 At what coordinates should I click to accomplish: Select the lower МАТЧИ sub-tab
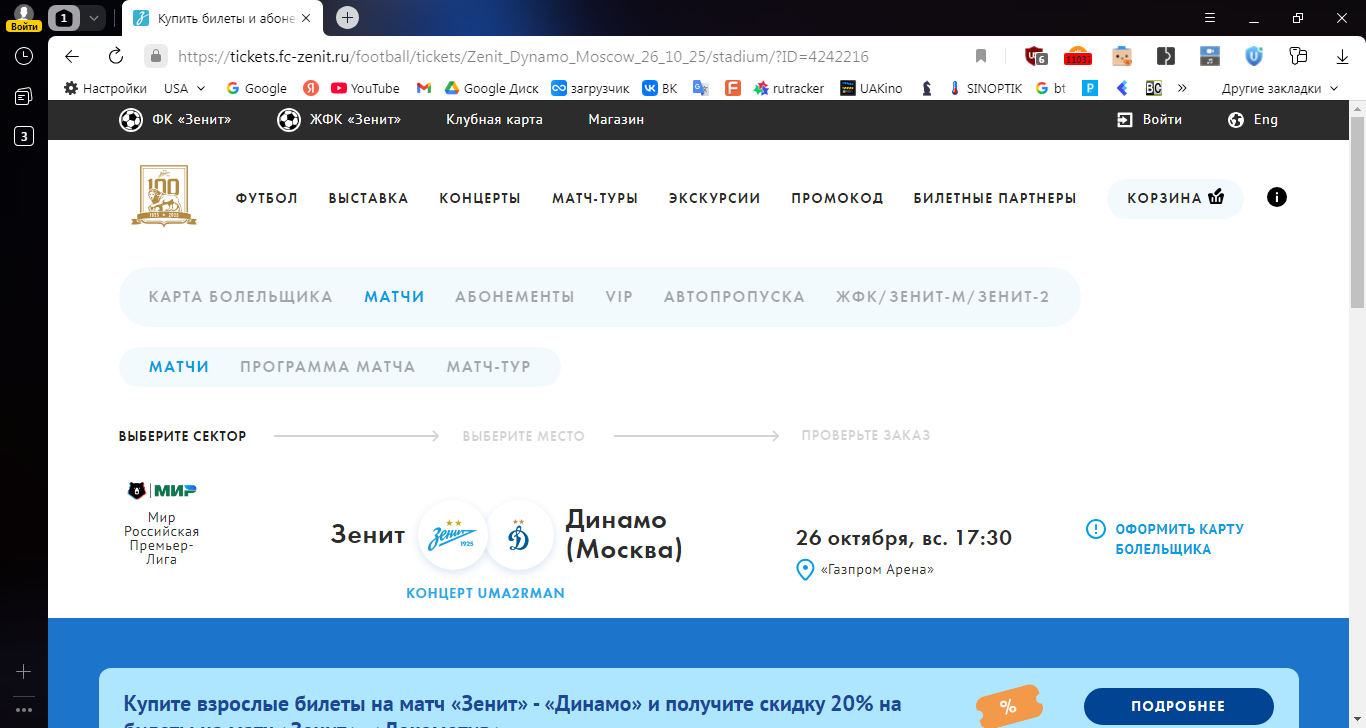coord(179,367)
